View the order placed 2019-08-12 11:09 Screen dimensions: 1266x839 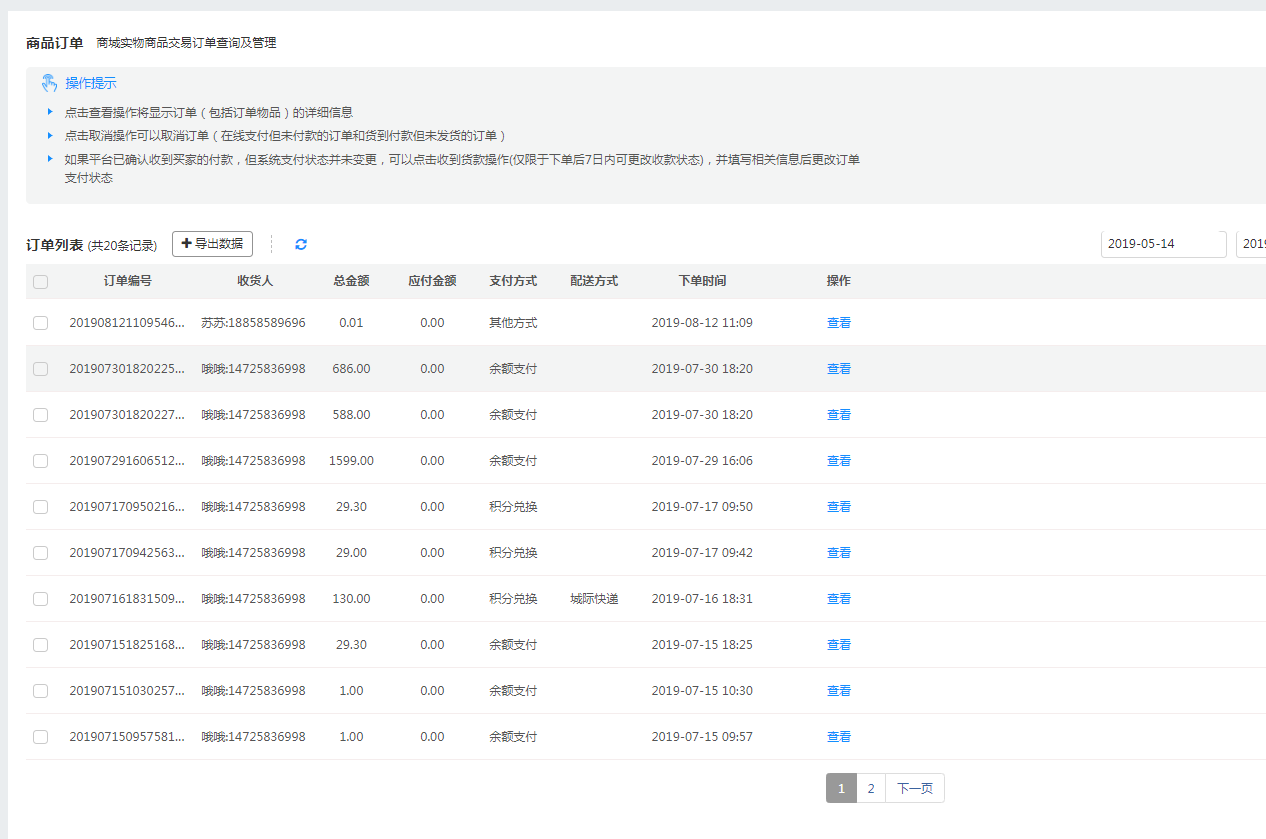click(838, 323)
